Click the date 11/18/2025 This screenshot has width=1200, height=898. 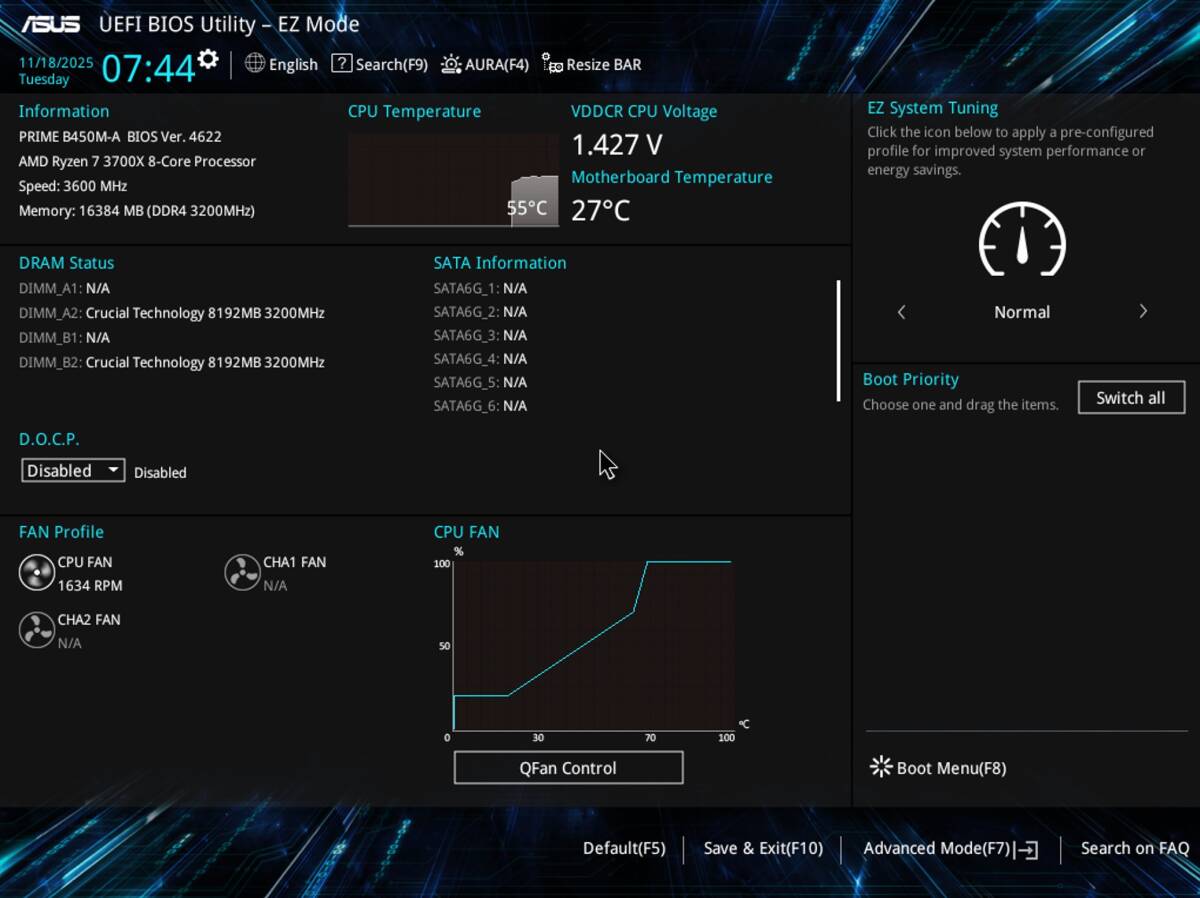[x=56, y=62]
